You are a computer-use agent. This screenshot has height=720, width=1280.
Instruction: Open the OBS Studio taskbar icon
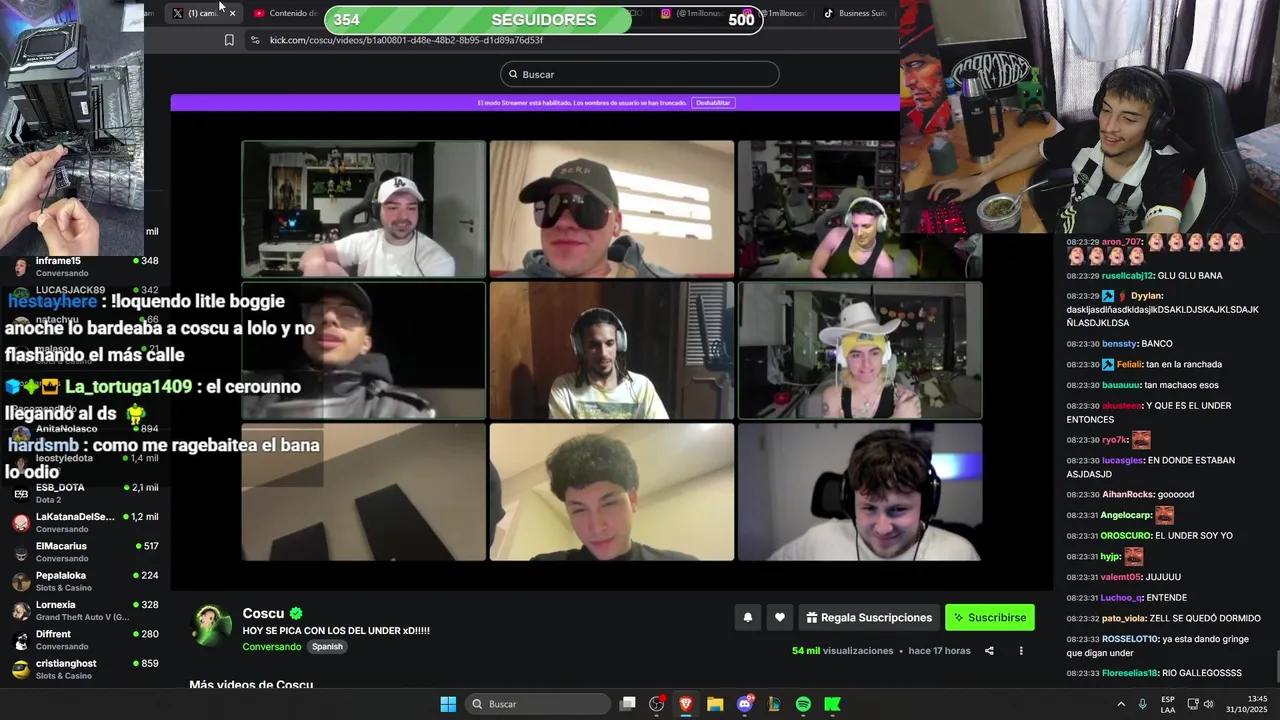tap(657, 704)
